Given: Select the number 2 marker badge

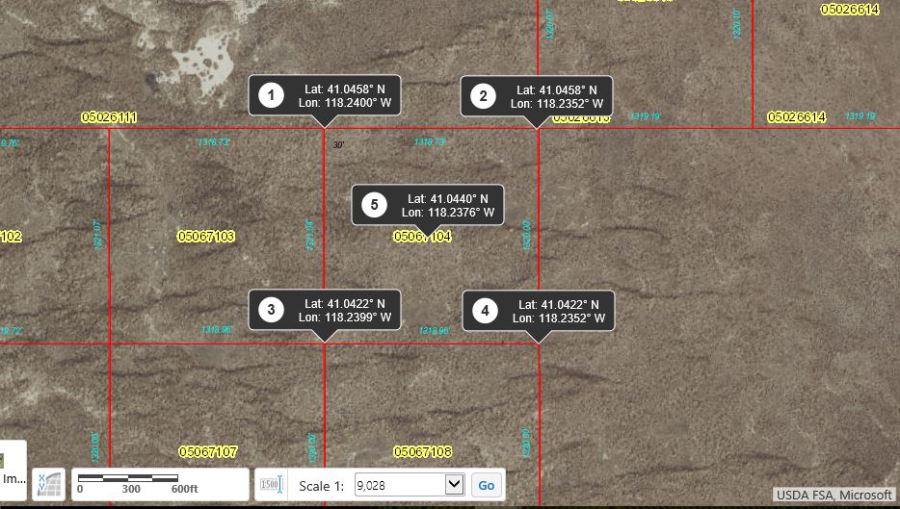Looking at the screenshot, I should (483, 96).
